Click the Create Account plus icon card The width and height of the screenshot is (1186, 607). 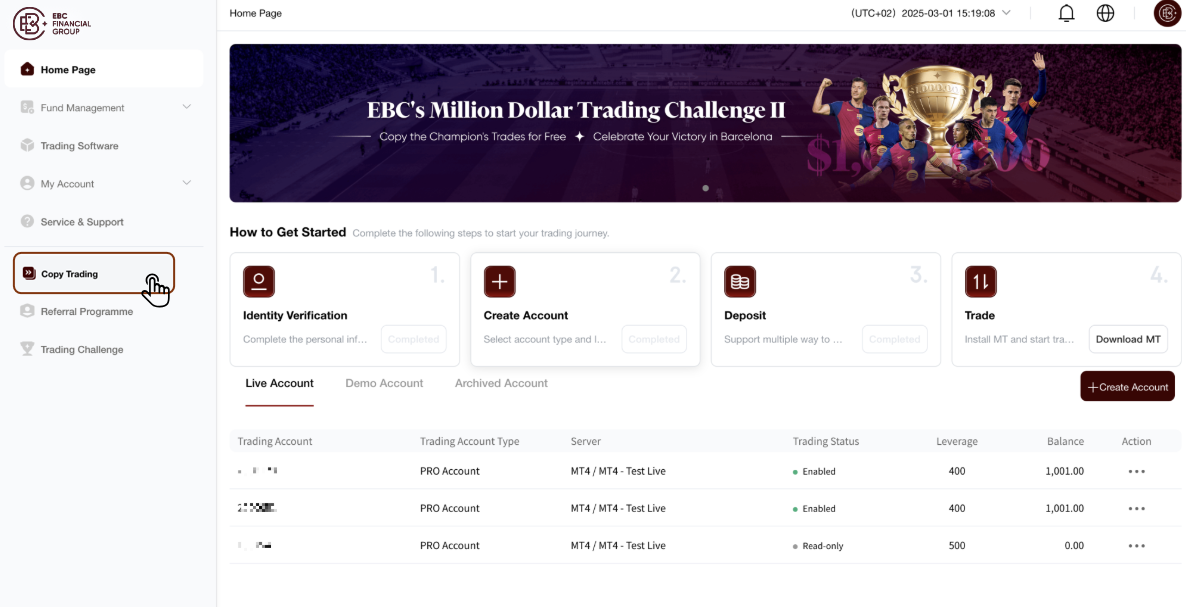[x=499, y=281]
